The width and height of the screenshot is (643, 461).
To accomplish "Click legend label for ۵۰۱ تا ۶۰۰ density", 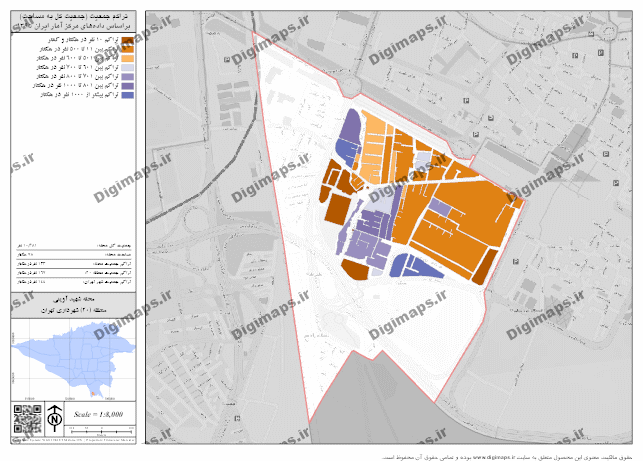I will 78,59.
